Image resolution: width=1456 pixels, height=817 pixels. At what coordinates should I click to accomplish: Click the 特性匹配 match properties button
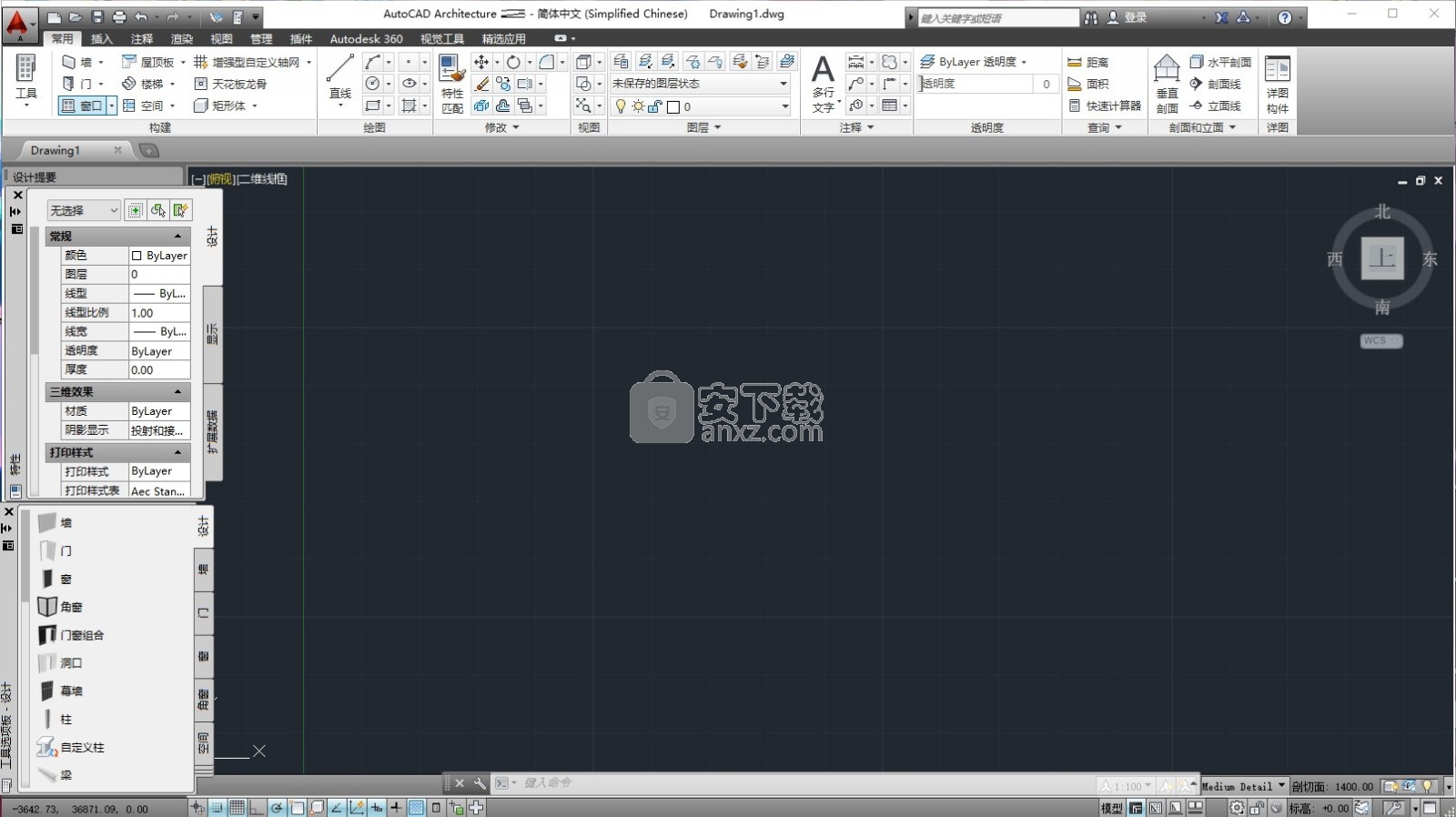pos(452,84)
